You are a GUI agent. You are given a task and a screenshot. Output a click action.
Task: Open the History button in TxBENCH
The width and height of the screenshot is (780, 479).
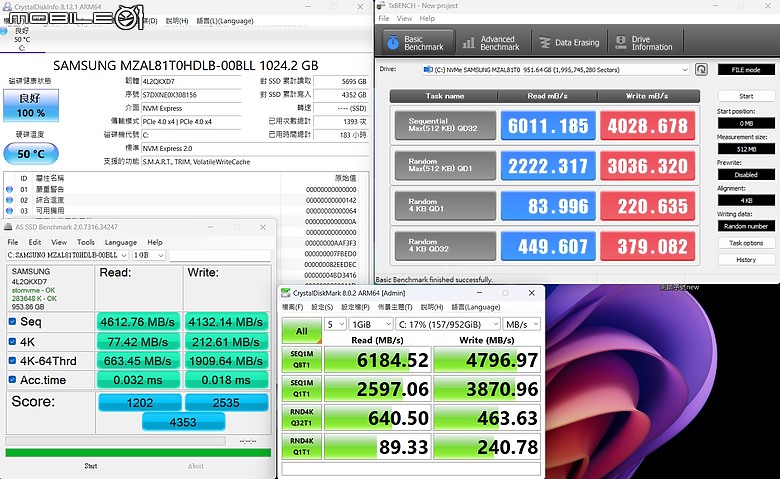(x=746, y=260)
